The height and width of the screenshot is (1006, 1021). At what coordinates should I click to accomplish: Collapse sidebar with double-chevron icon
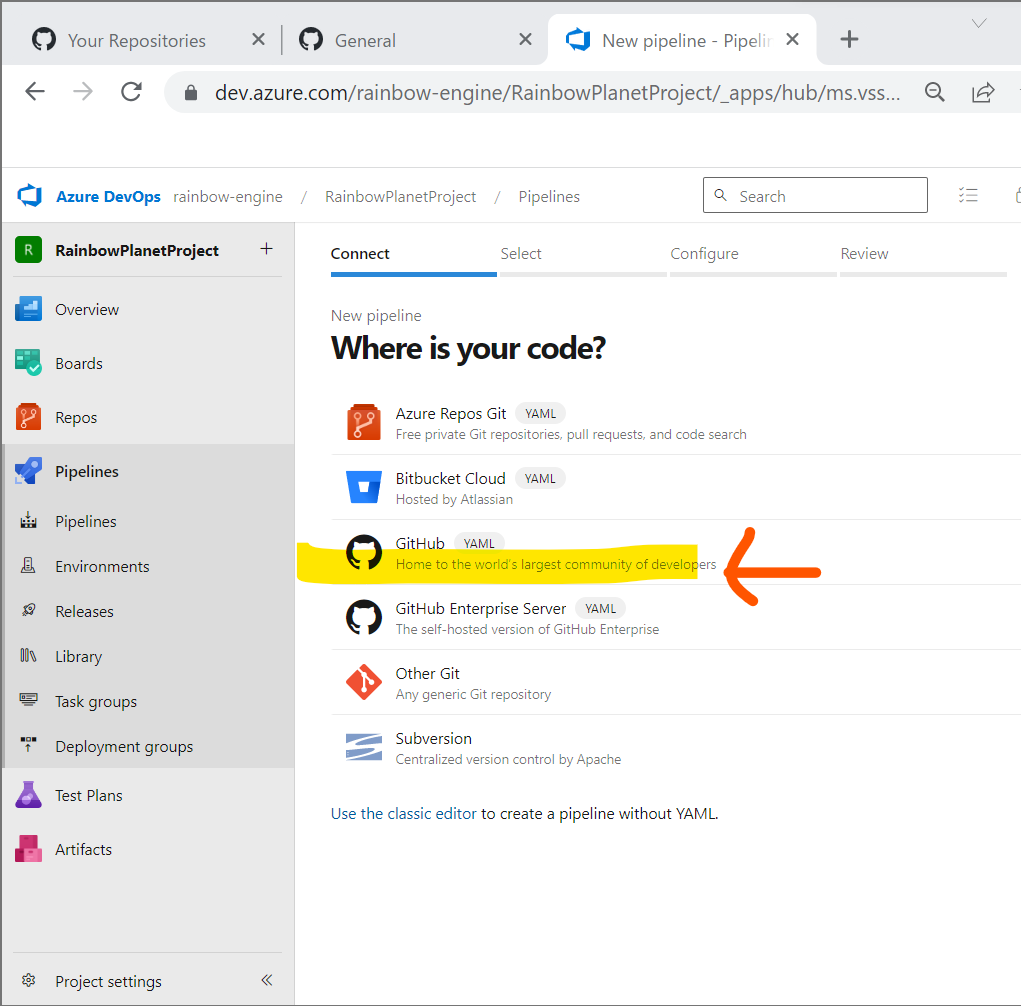266,980
